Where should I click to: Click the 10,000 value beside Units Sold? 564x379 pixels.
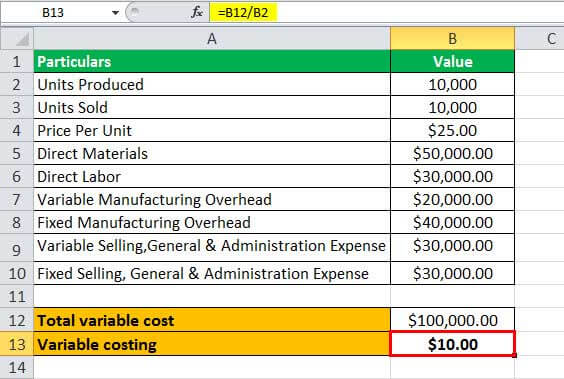pos(452,108)
